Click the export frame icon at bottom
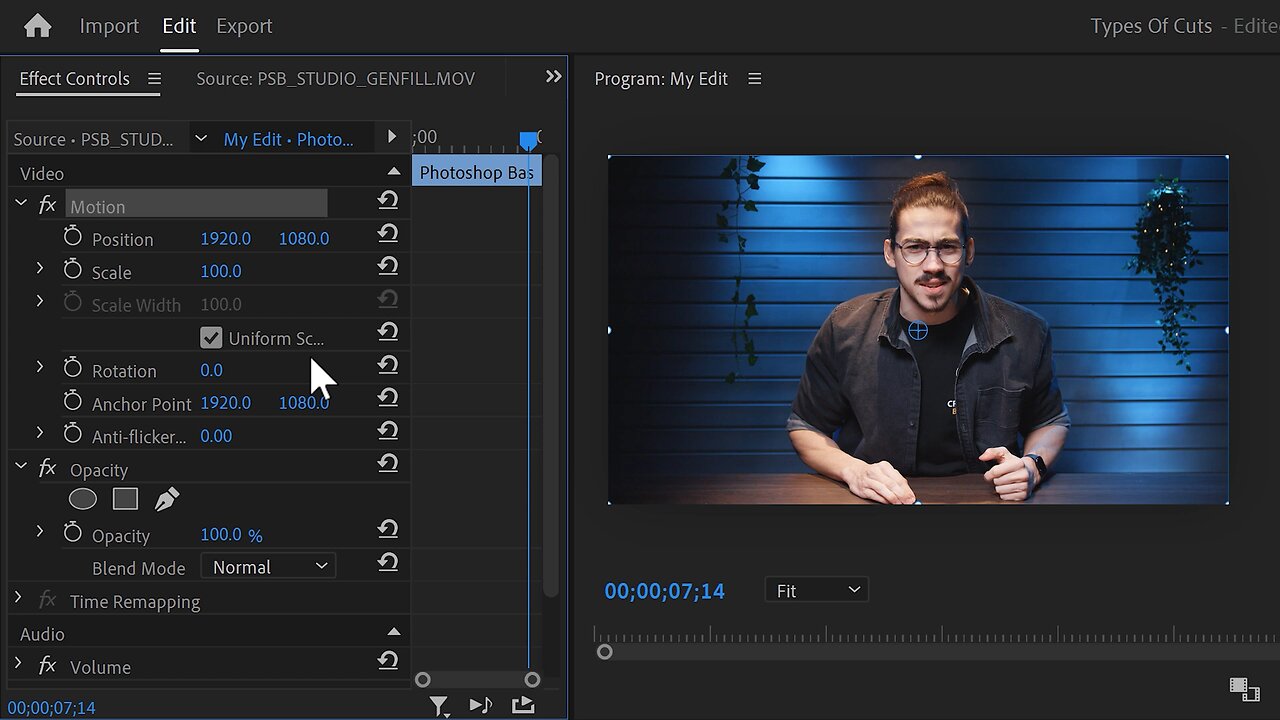Screen dimensions: 1280x720 [x=523, y=706]
